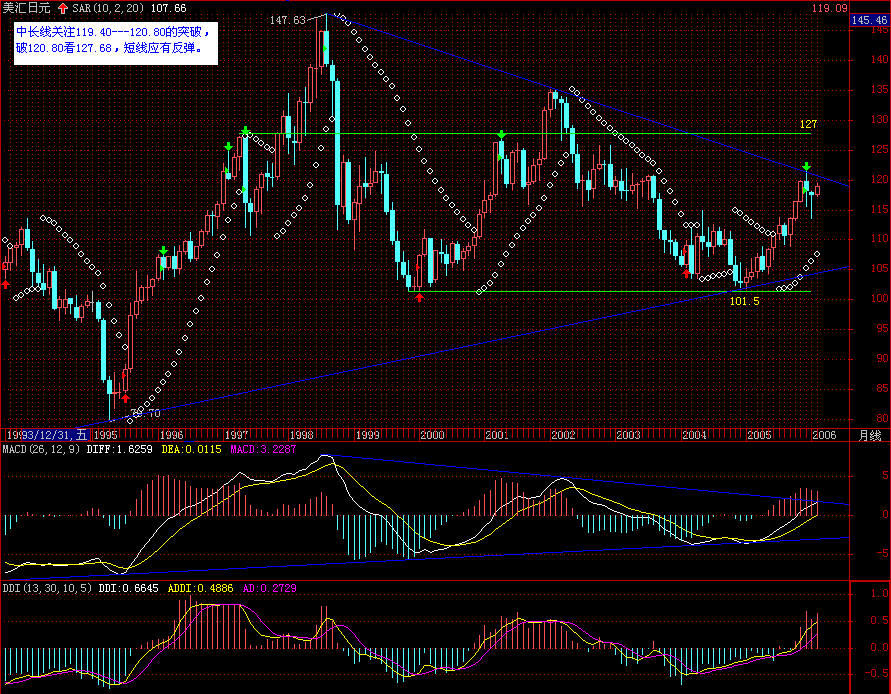891x694 pixels.
Task: Click the 1.0 level on DDI axis
Action: (x=880, y=593)
